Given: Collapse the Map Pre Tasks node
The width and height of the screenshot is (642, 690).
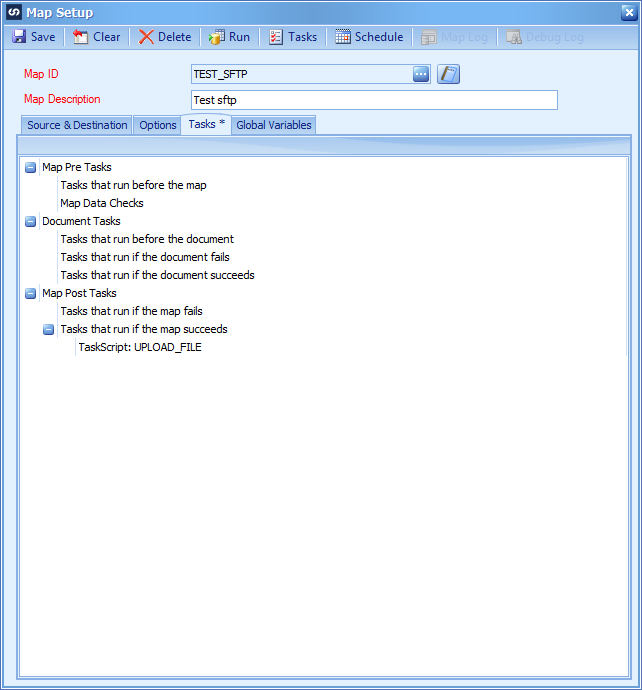Looking at the screenshot, I should (x=30, y=167).
